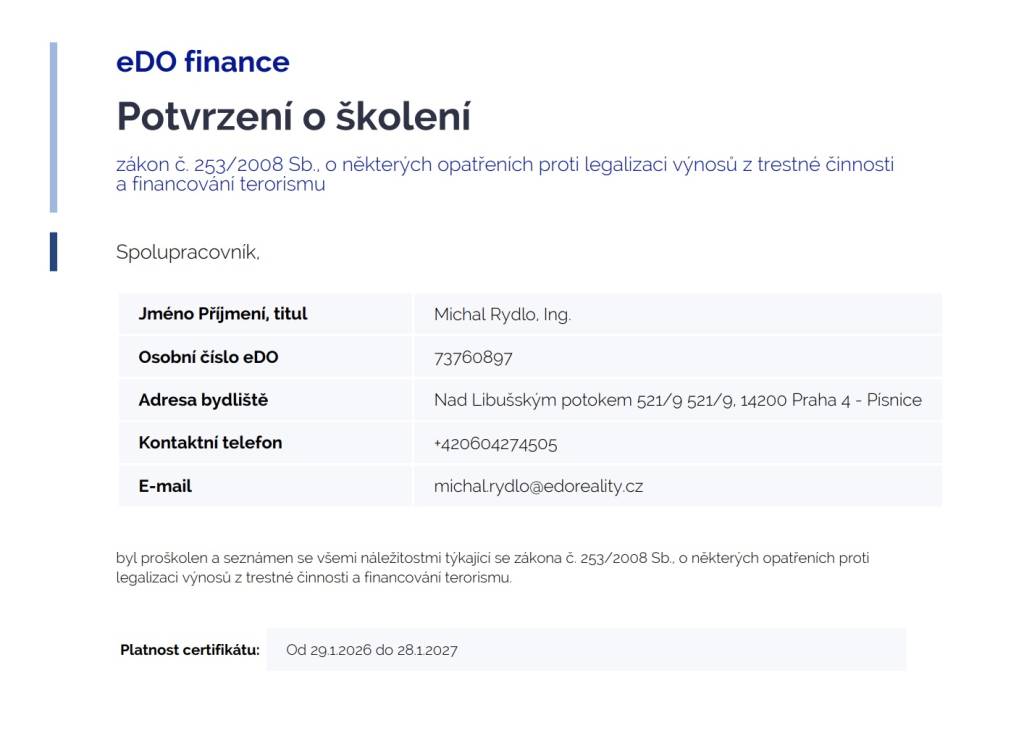1024x736 pixels.
Task: Click the 'E-mail' row label
Action: 165,486
